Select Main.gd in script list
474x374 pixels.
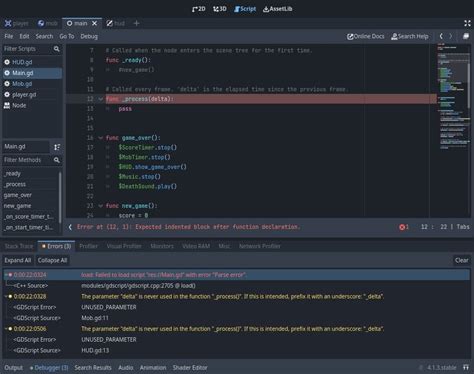tap(32, 73)
